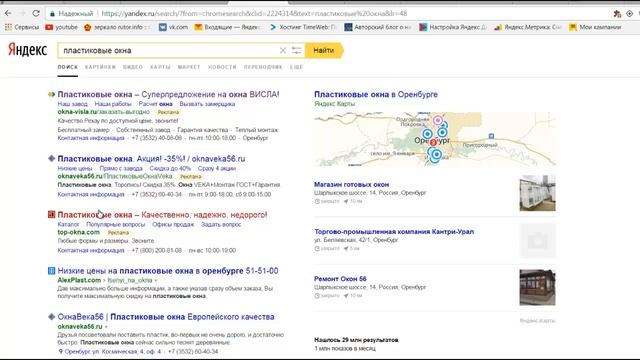This screenshot has height=360, width=640.
Task: Click the blue map pin near Оренбург label
Action: click(x=427, y=134)
